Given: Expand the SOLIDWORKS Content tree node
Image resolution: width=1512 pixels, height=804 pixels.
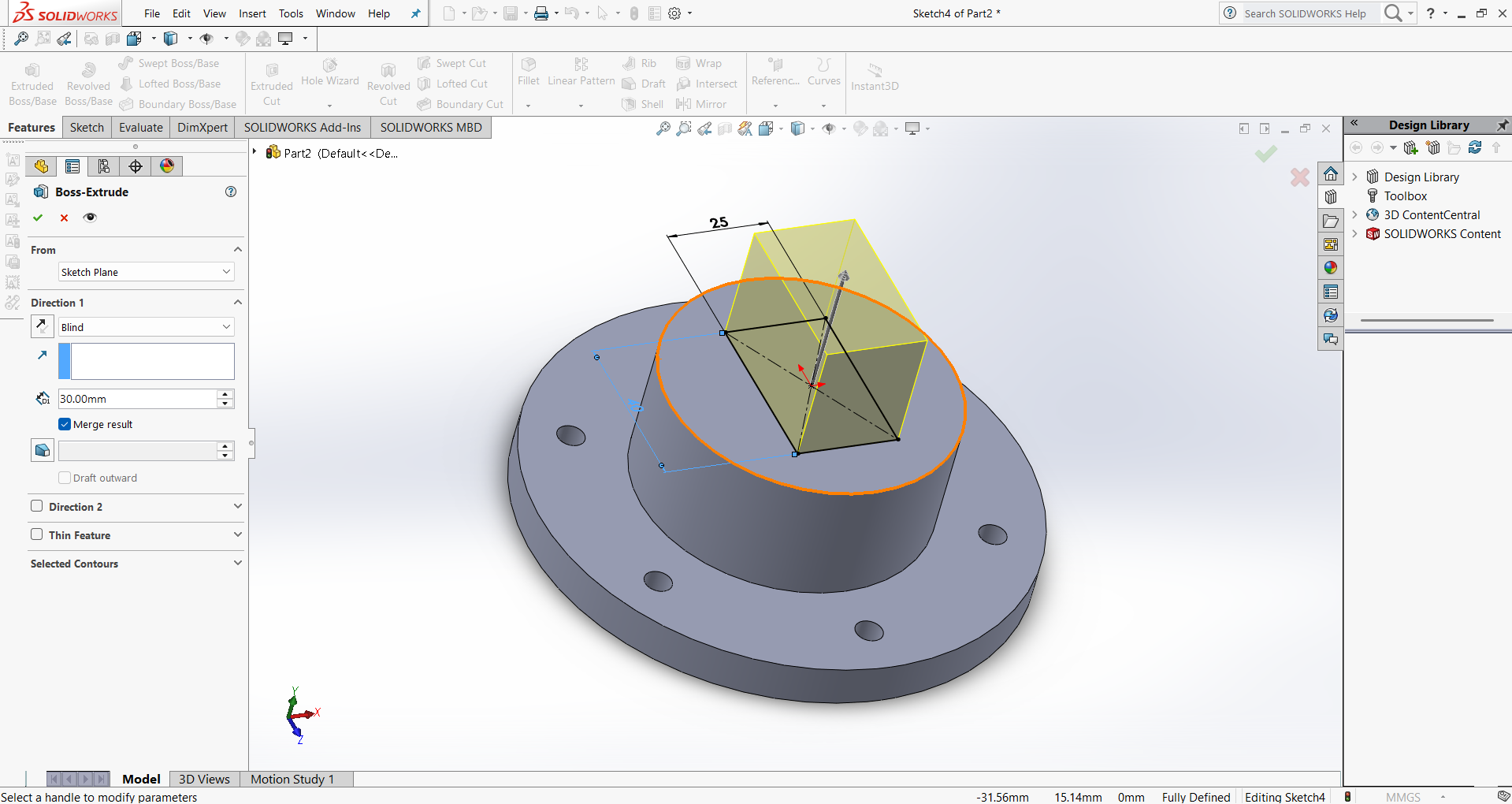Looking at the screenshot, I should pyautogui.click(x=1354, y=233).
